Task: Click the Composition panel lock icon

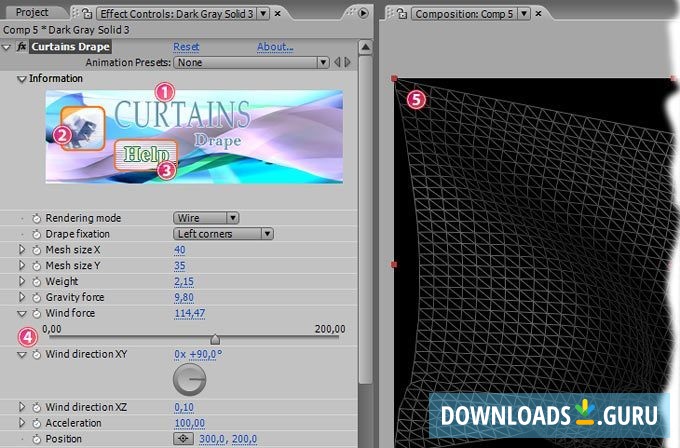Action: [402, 14]
